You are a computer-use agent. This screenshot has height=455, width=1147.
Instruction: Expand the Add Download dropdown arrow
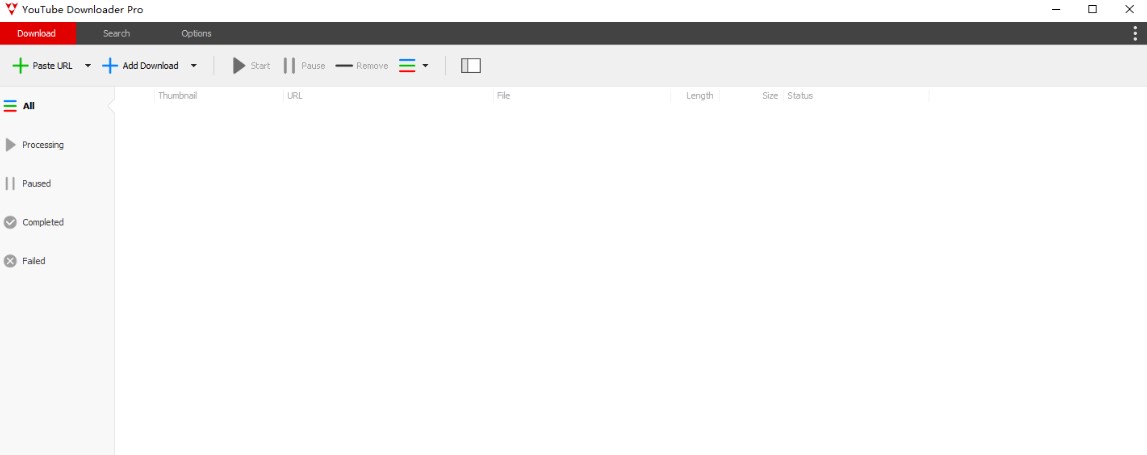click(x=194, y=66)
